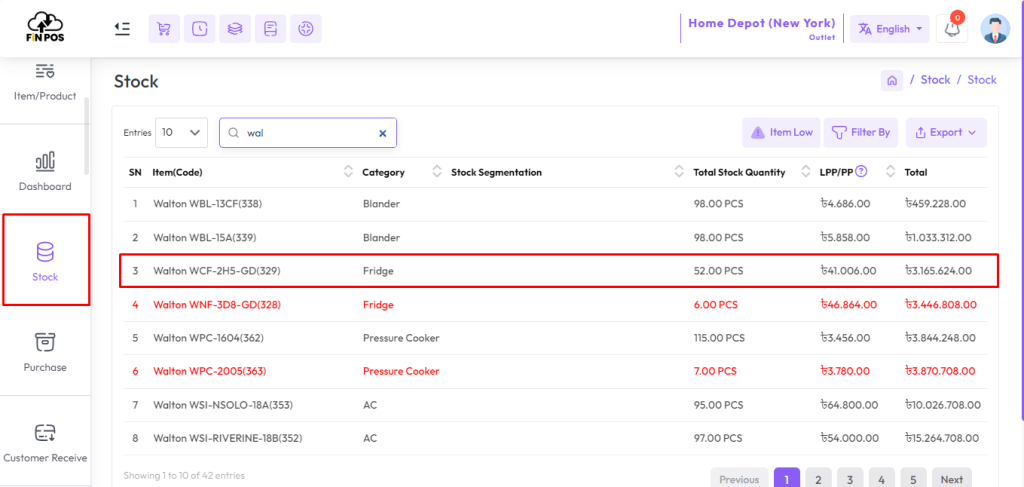Collapse sidebar with the menu toggle icon
Screen dimensions: 1024x487
tap(122, 29)
